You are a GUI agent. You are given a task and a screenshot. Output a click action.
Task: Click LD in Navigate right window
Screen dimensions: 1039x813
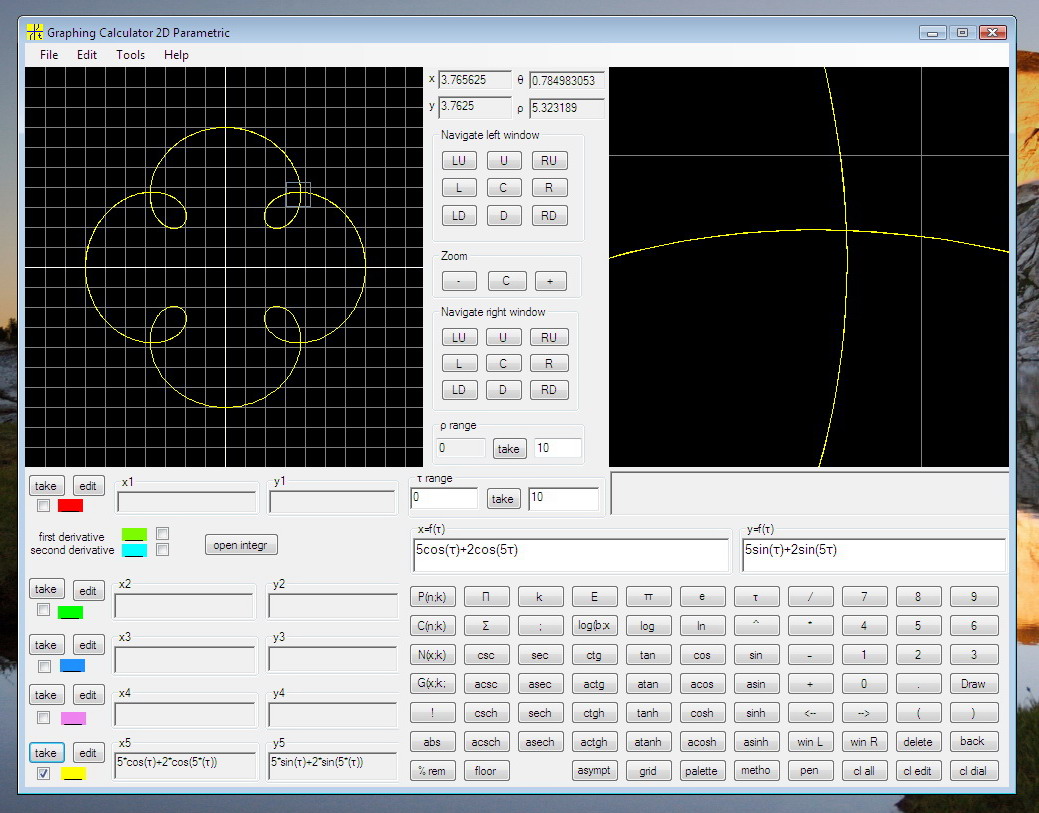(459, 390)
